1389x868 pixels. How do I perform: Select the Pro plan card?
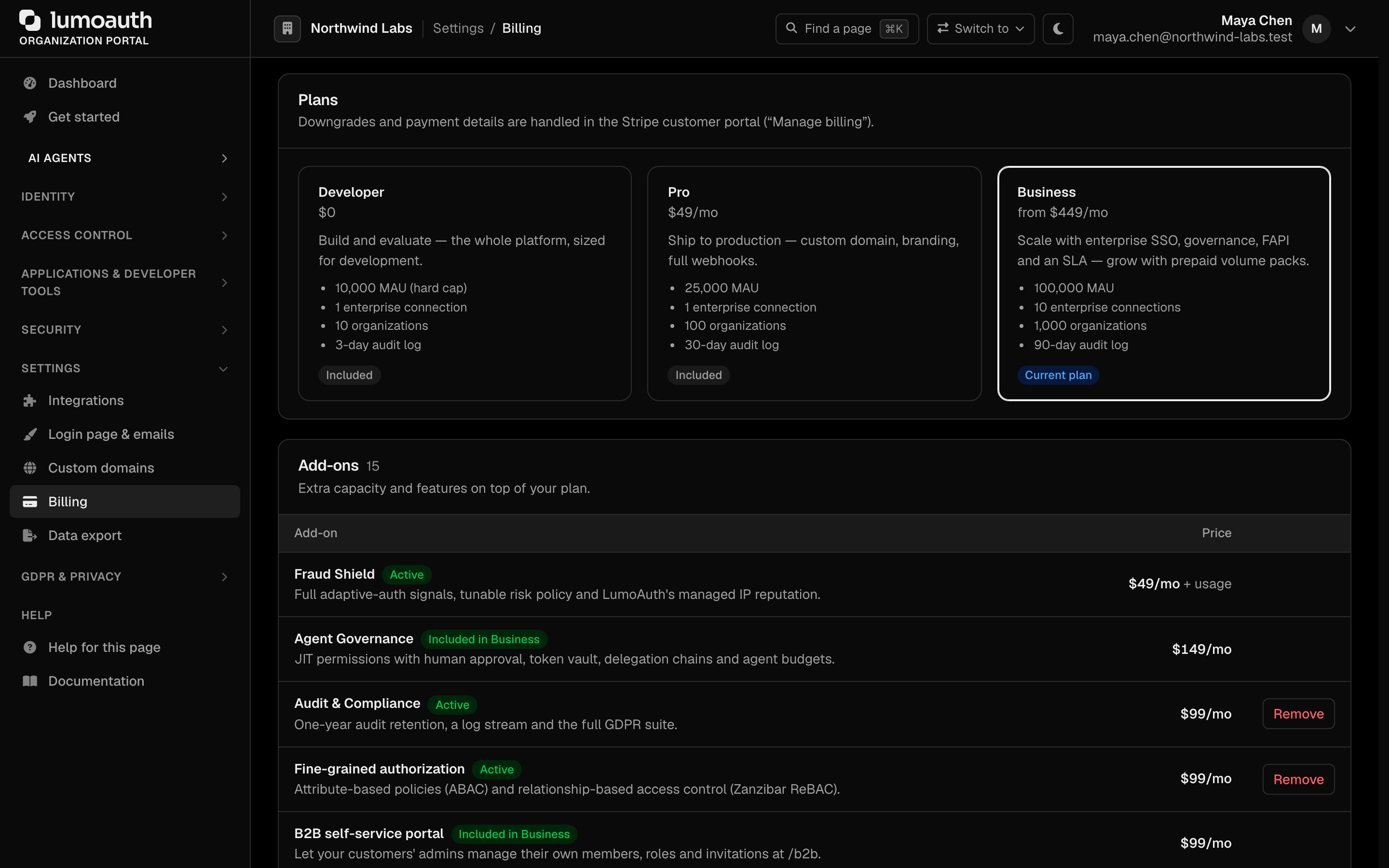[x=814, y=284]
